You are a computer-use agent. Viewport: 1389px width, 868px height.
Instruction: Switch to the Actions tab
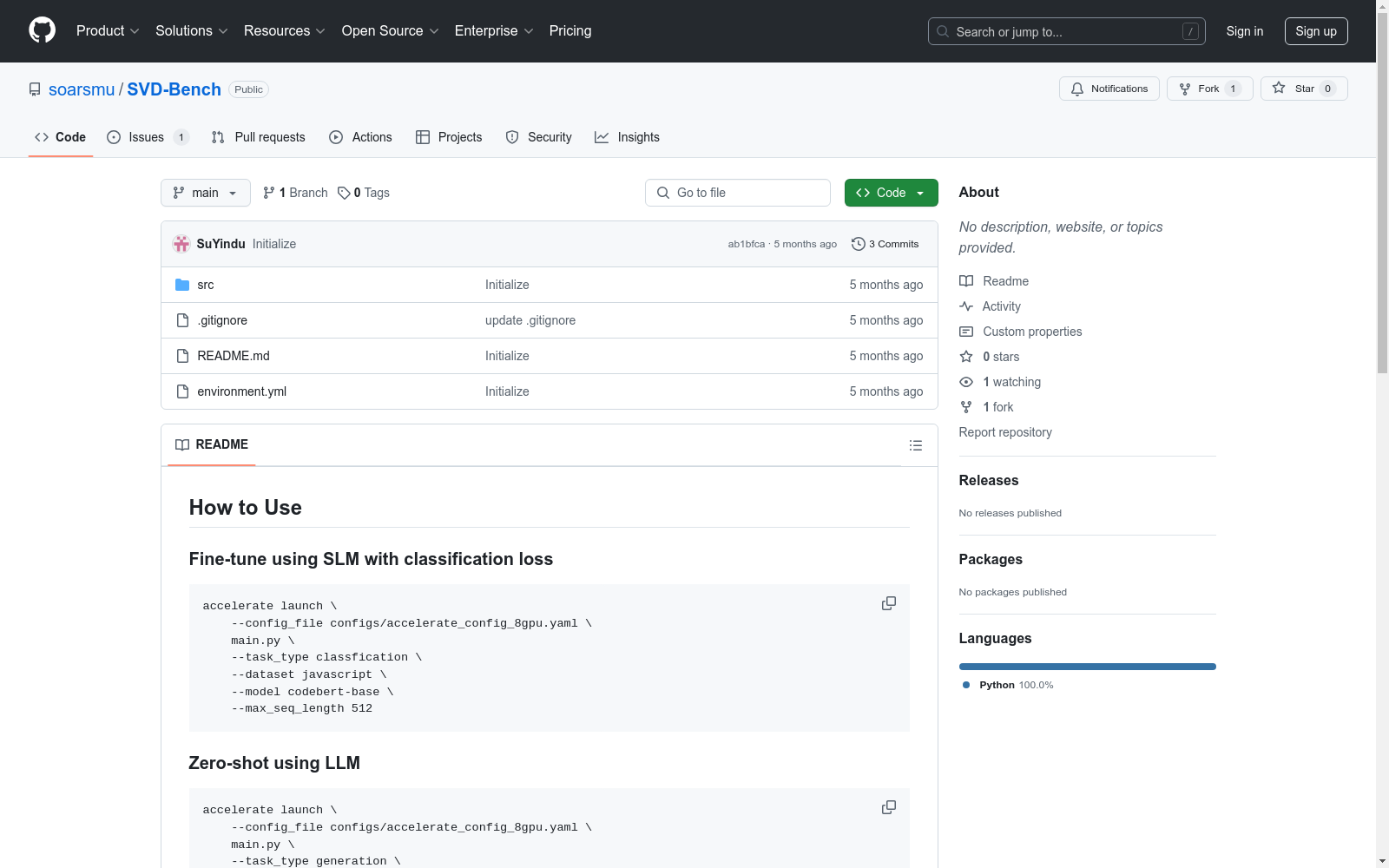click(361, 137)
